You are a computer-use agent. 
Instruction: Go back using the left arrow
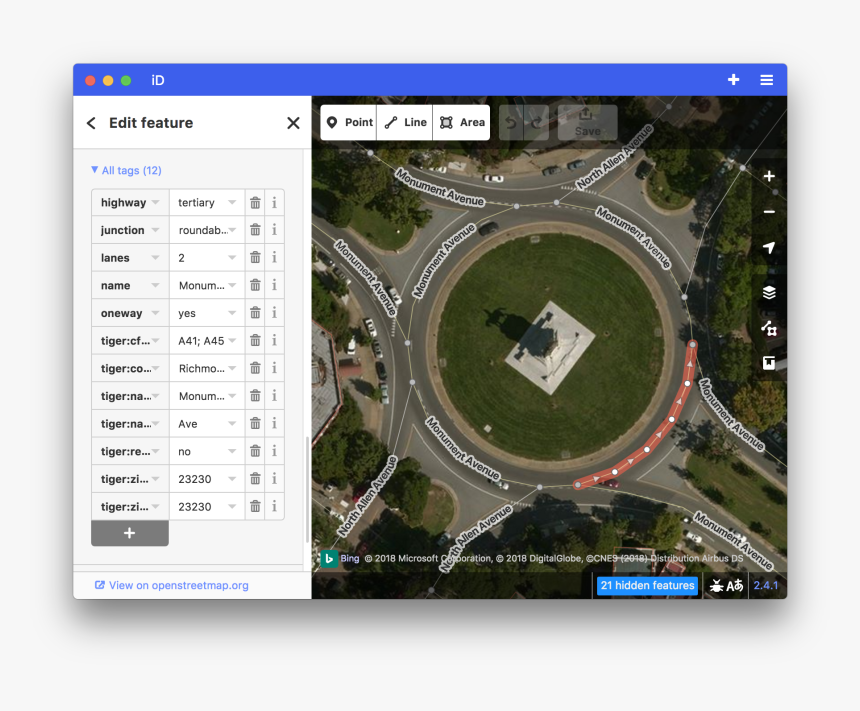(91, 123)
